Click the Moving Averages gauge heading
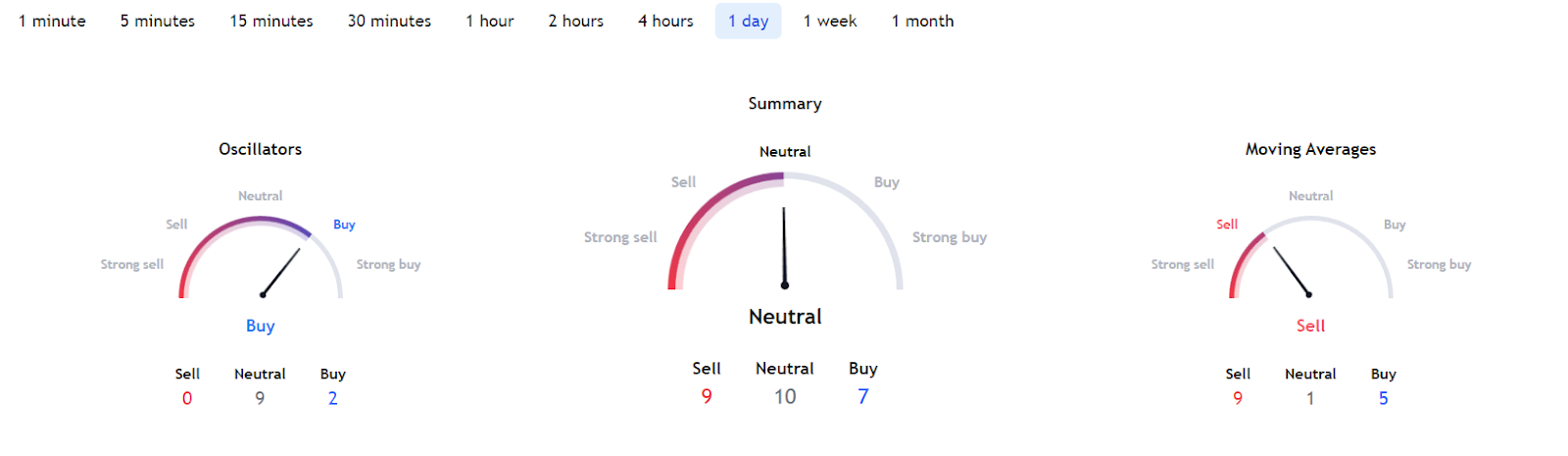 coord(1310,149)
